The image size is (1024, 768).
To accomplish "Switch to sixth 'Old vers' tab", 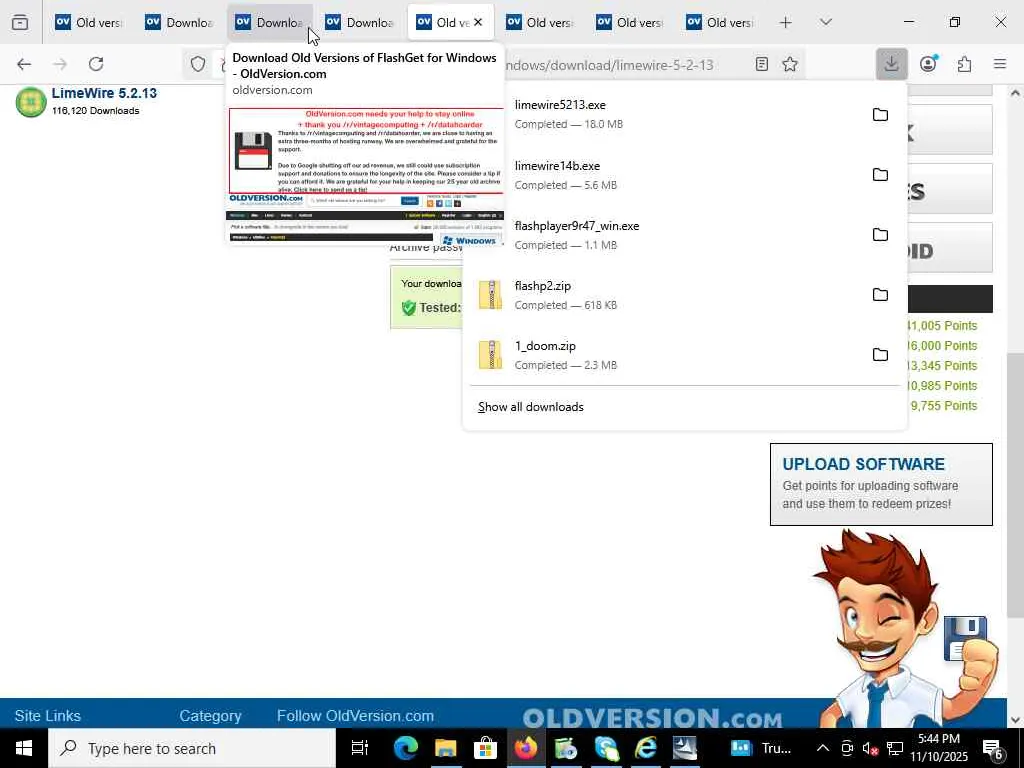I will click(x=540, y=22).
